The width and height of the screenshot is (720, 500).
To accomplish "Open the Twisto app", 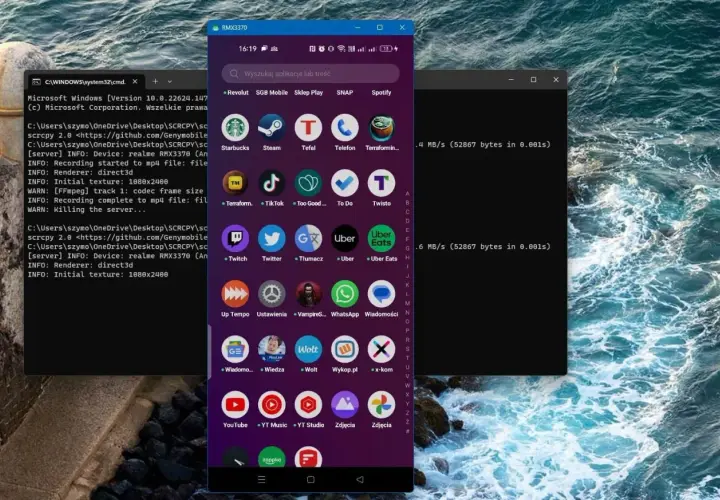I will [381, 183].
